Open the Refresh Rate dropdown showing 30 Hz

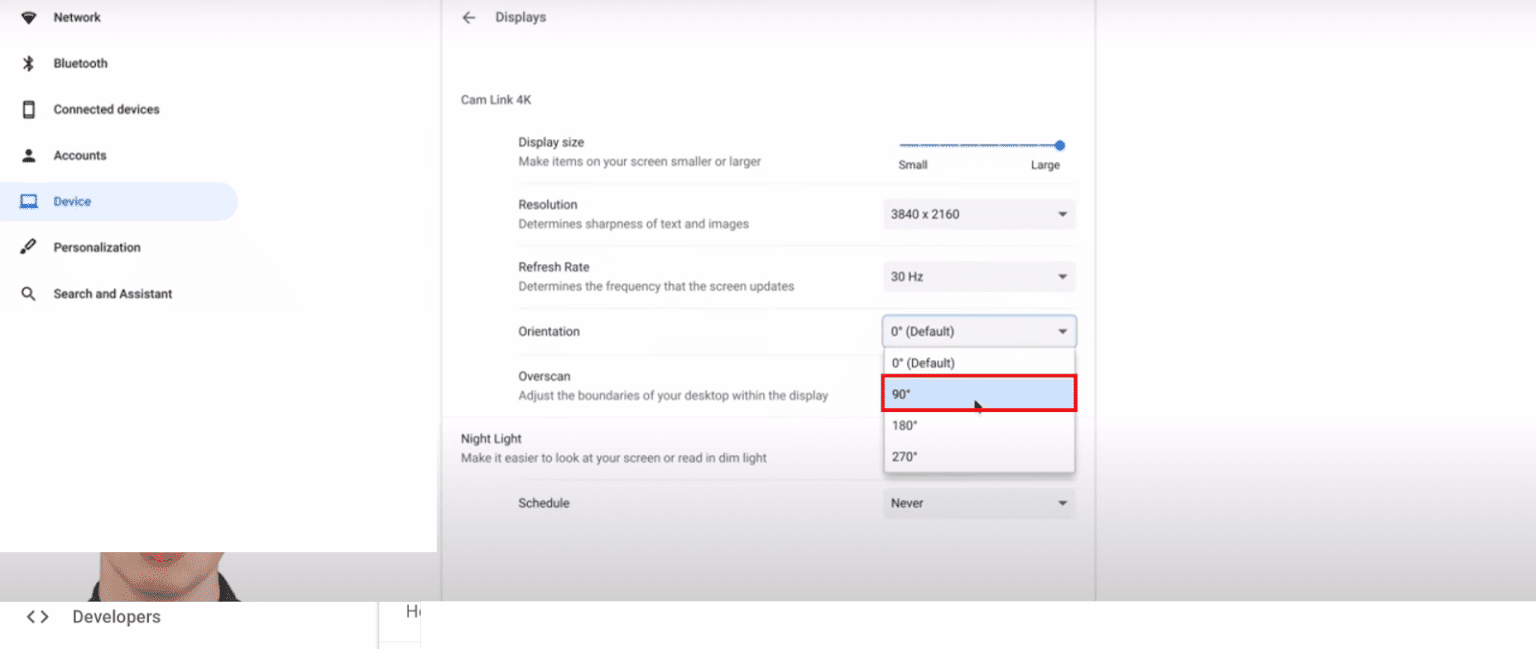[x=979, y=276]
